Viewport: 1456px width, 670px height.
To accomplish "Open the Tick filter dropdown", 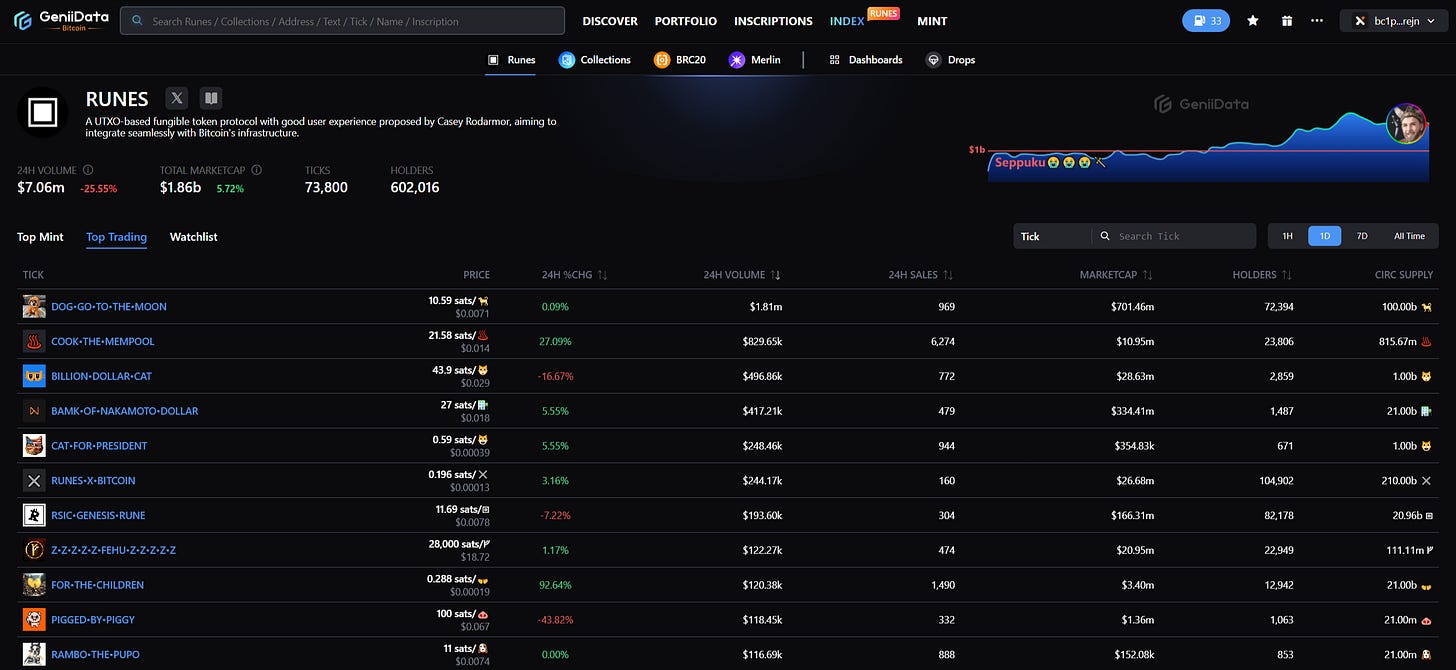I will pyautogui.click(x=1052, y=236).
